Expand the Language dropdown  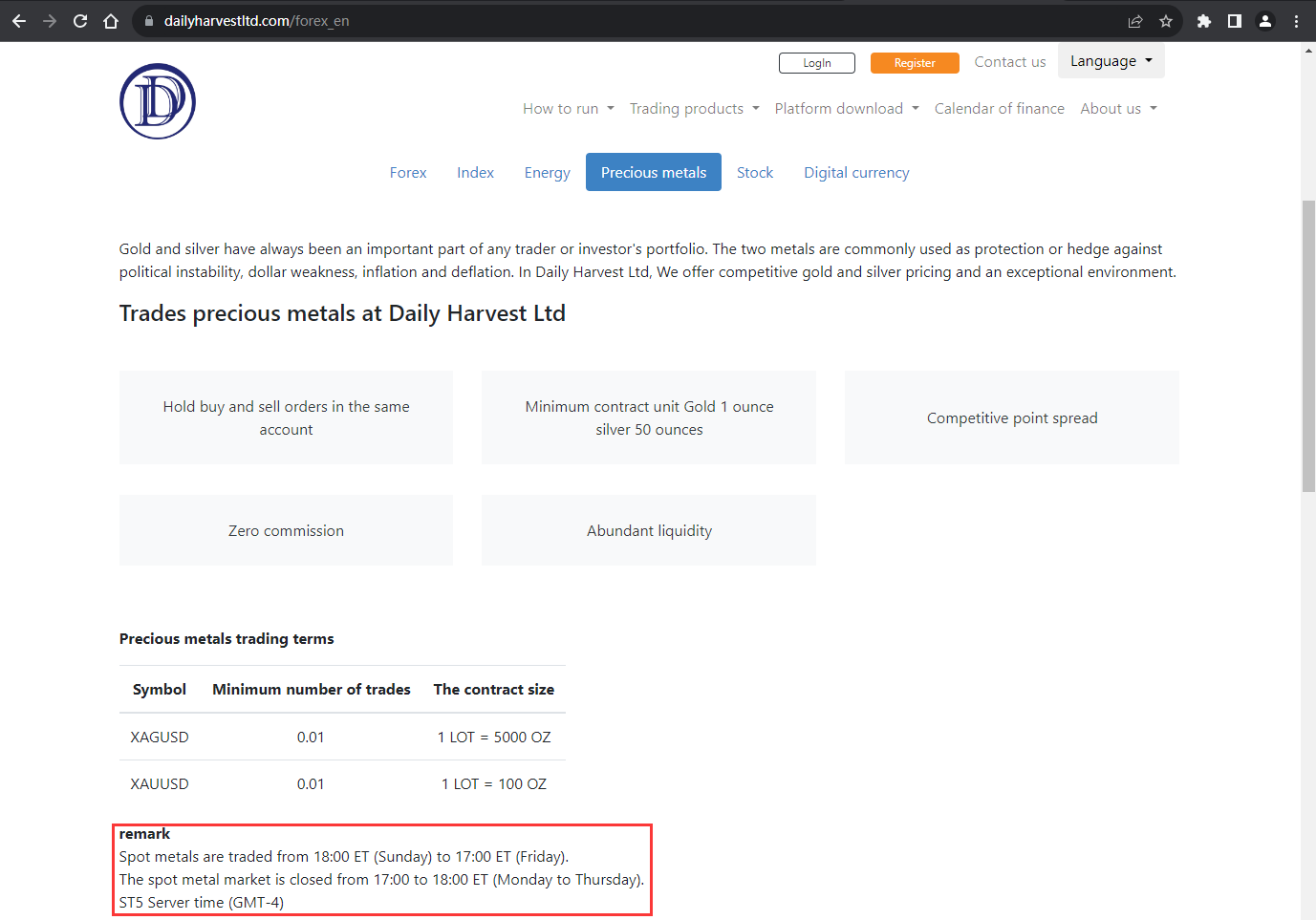1111,61
